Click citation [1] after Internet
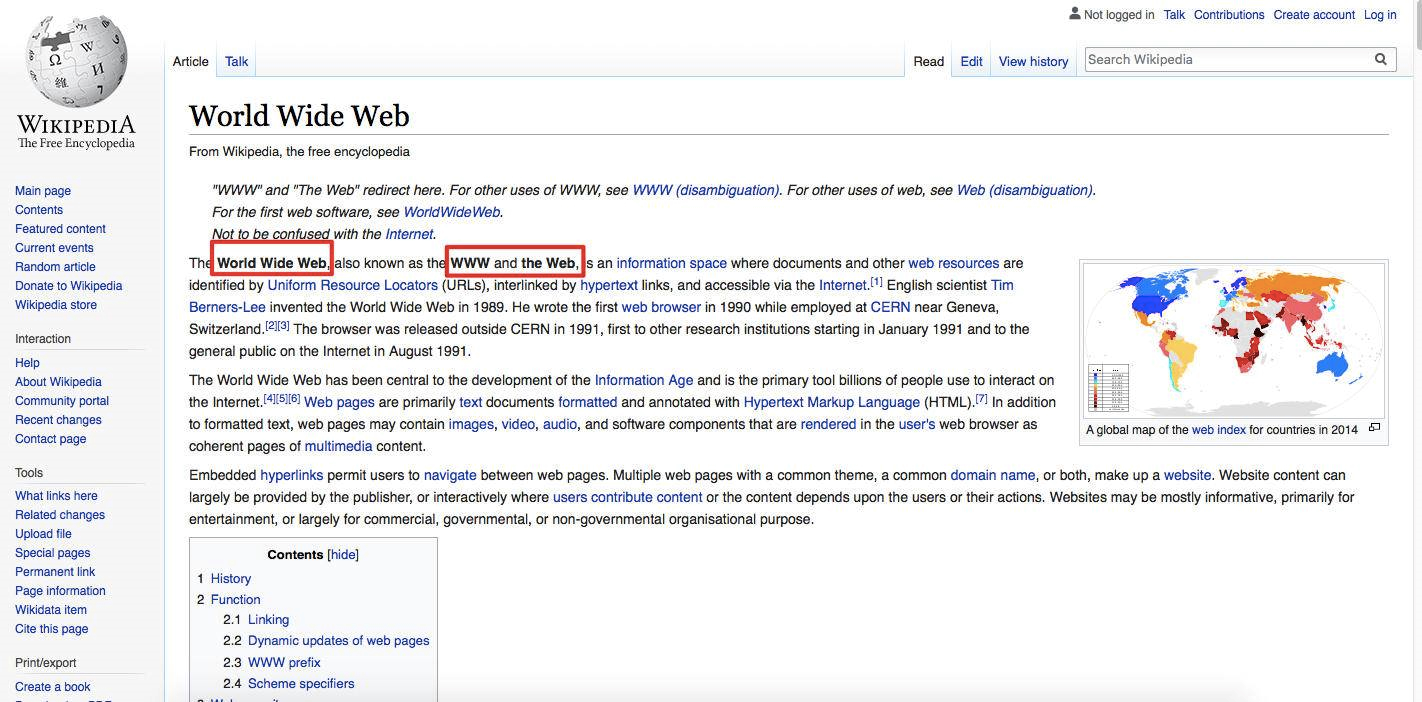The width and height of the screenshot is (1422, 702). click(876, 282)
